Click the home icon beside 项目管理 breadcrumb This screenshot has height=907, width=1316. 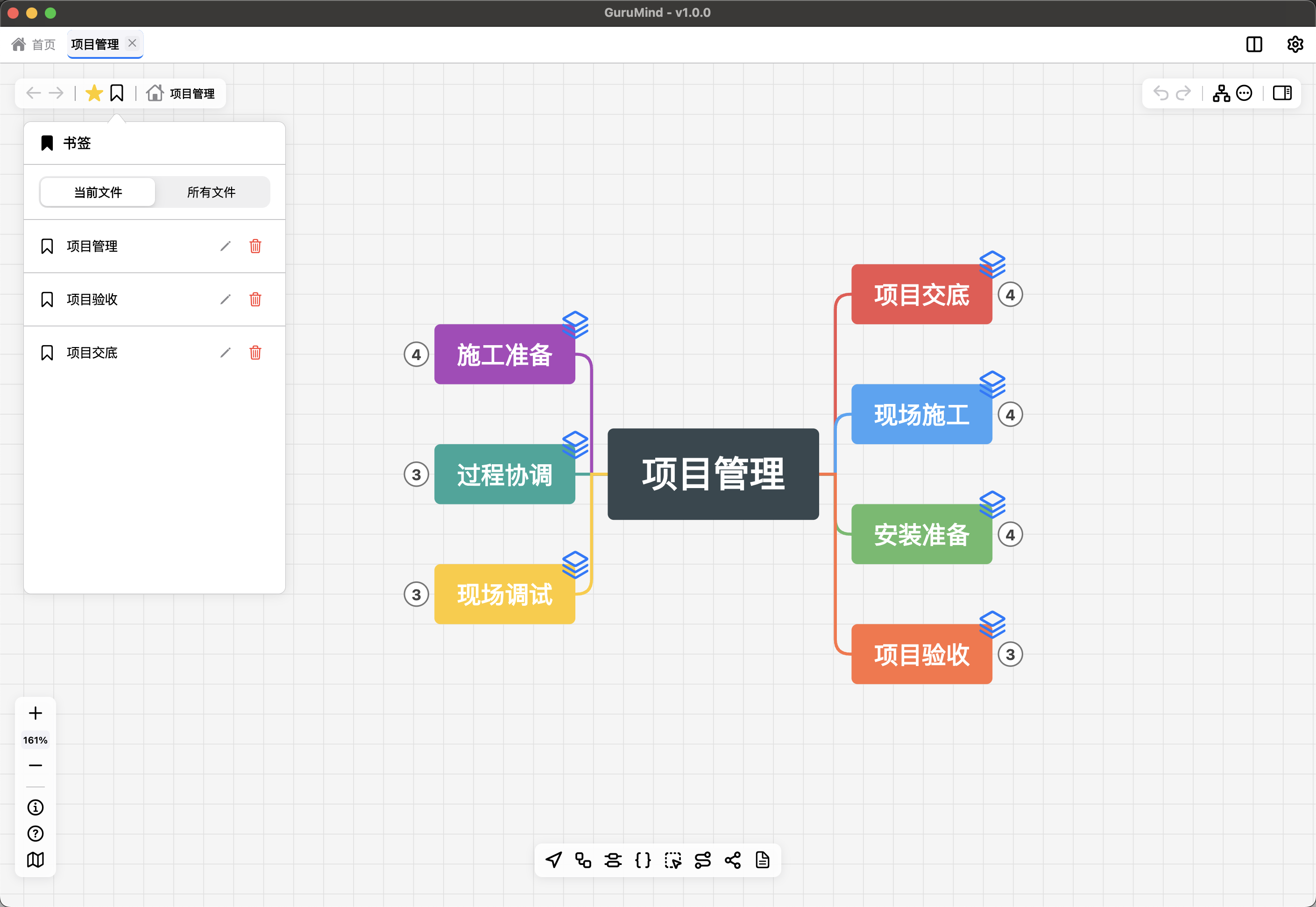click(x=155, y=92)
